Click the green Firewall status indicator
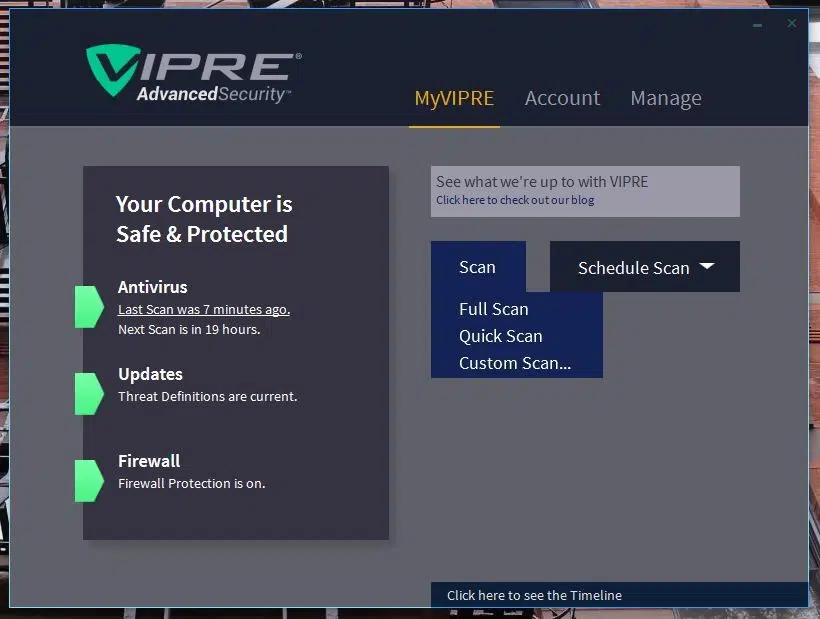This screenshot has height=619, width=820. coord(89,481)
